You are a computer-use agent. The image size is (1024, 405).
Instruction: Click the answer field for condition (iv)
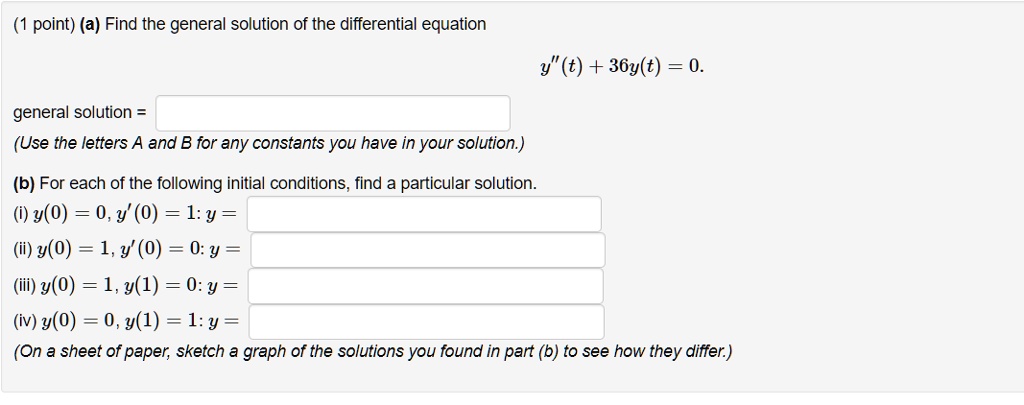click(426, 322)
